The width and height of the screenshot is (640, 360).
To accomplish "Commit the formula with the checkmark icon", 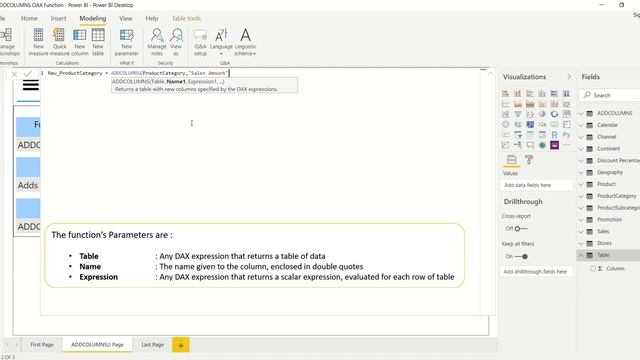I will [28, 73].
